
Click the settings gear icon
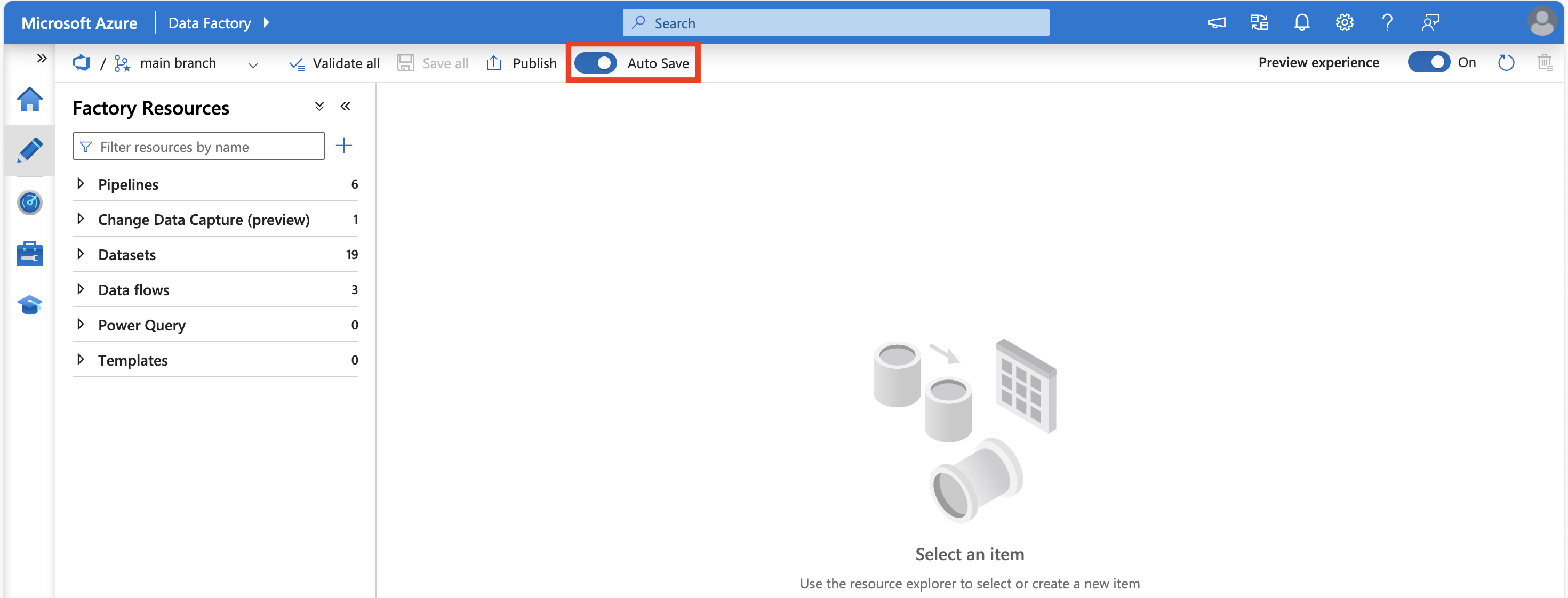(1343, 22)
